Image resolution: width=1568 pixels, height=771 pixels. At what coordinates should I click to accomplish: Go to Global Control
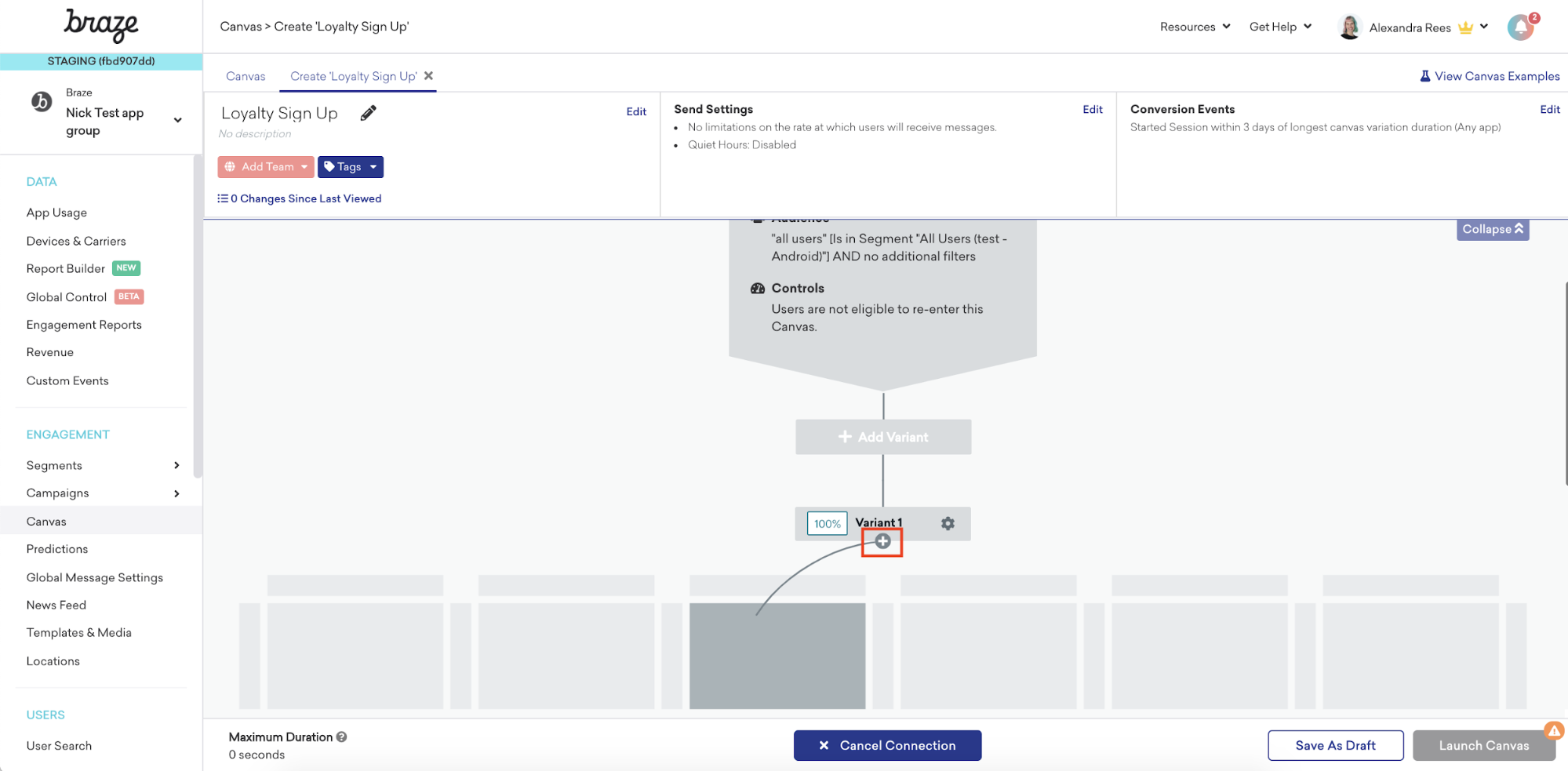tap(67, 297)
